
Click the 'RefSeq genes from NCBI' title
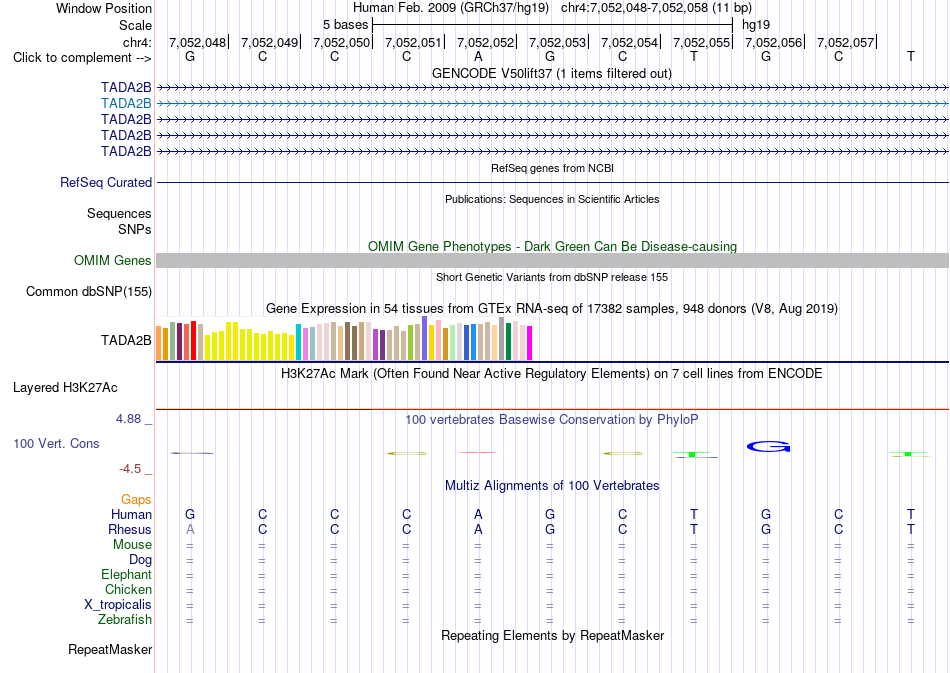coord(552,168)
